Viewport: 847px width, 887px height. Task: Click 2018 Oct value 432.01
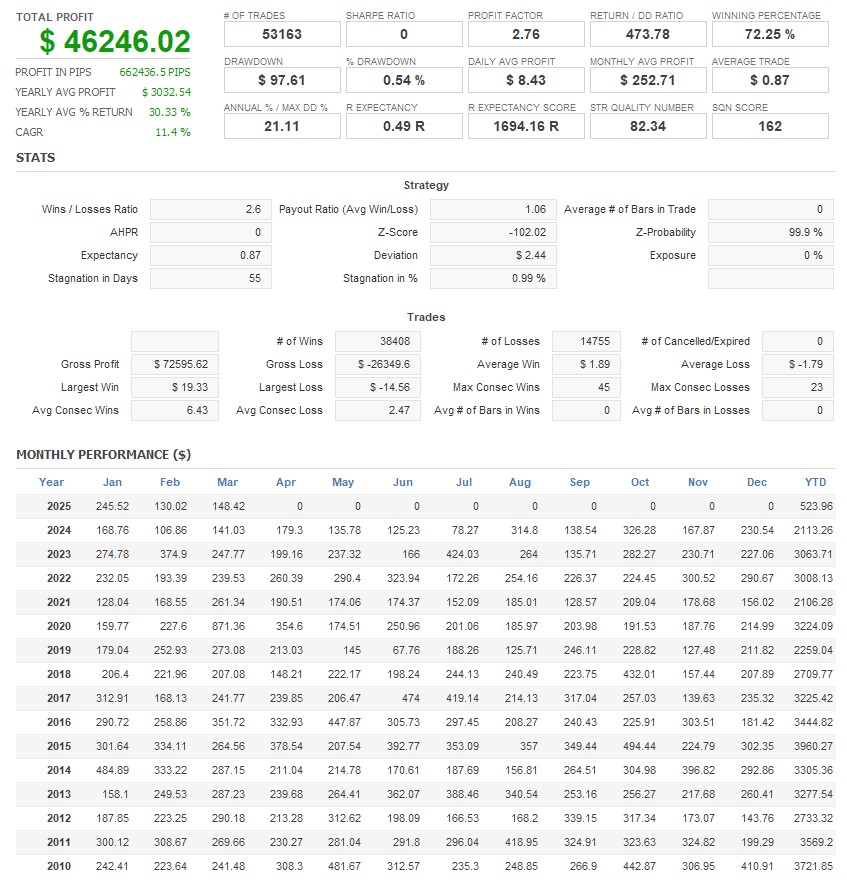[639, 674]
